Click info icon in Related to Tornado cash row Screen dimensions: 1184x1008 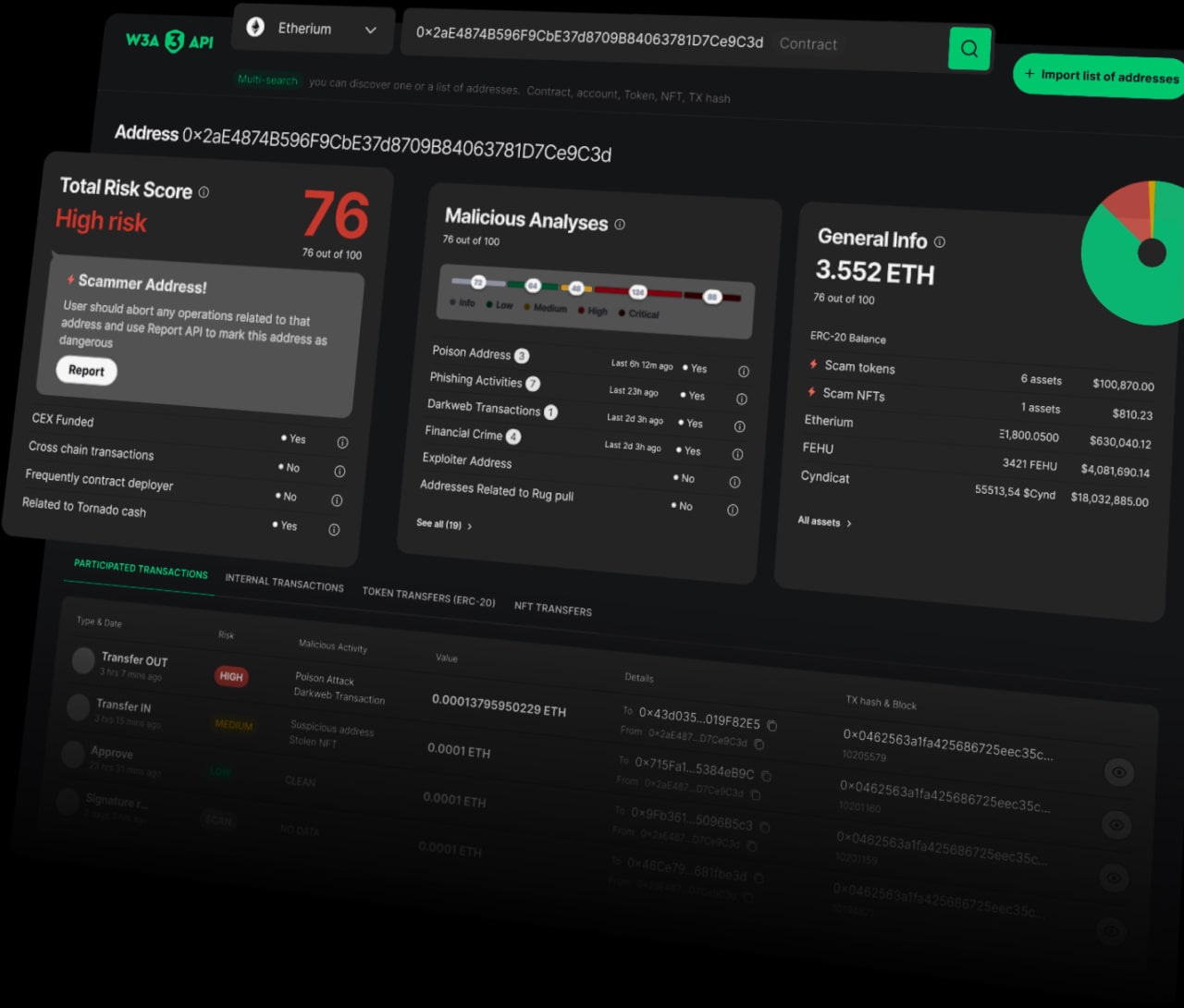coord(334,529)
